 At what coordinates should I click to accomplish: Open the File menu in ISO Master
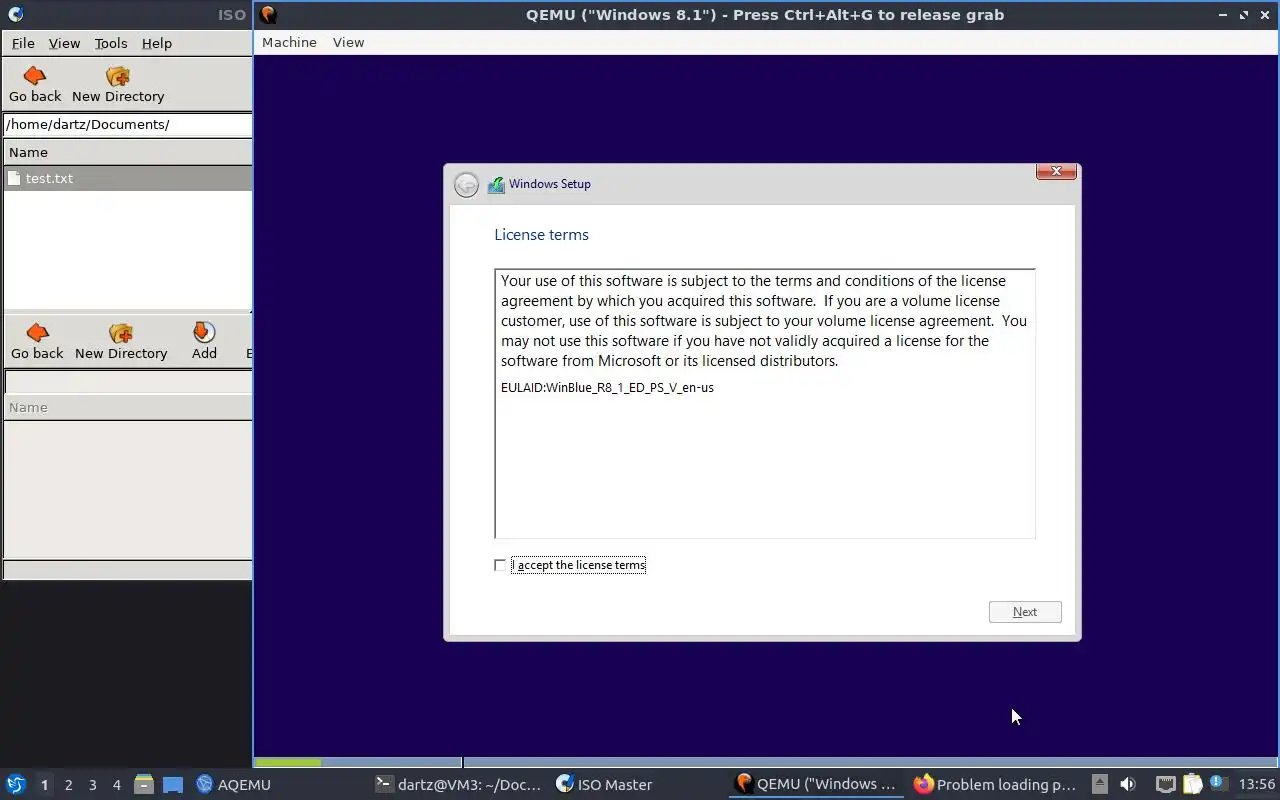23,43
